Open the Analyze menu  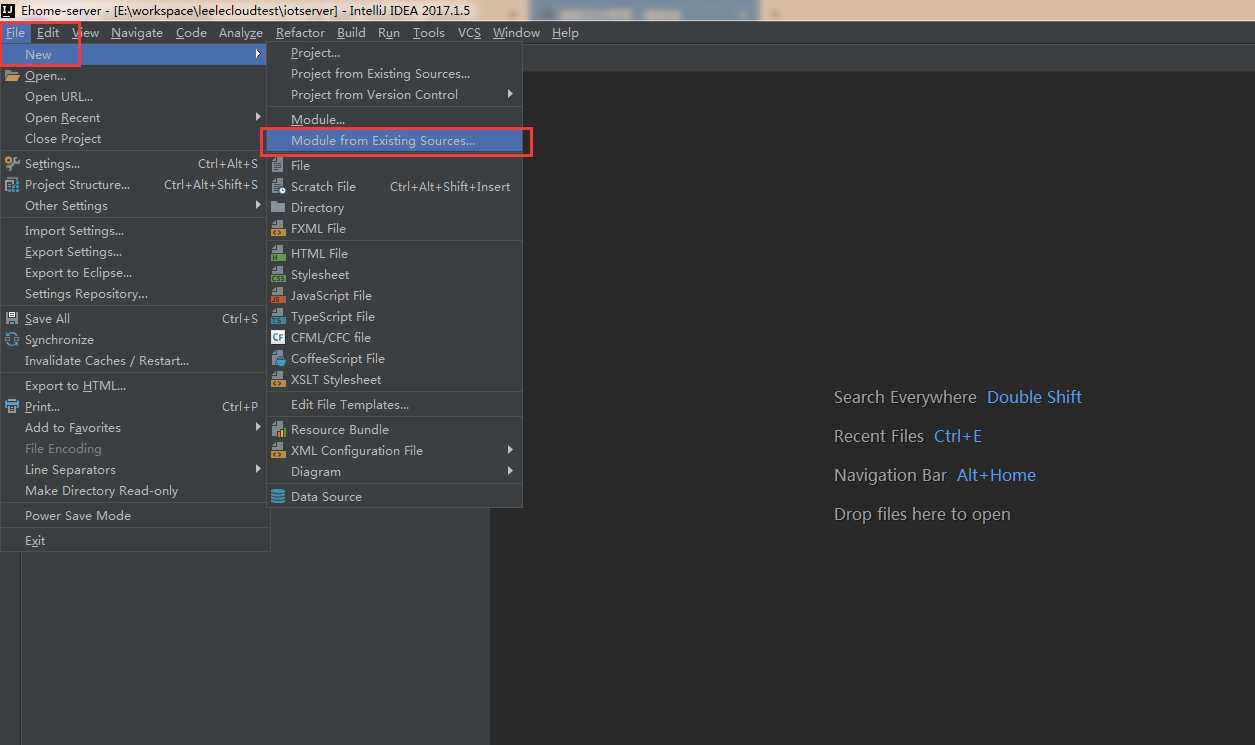(x=241, y=32)
